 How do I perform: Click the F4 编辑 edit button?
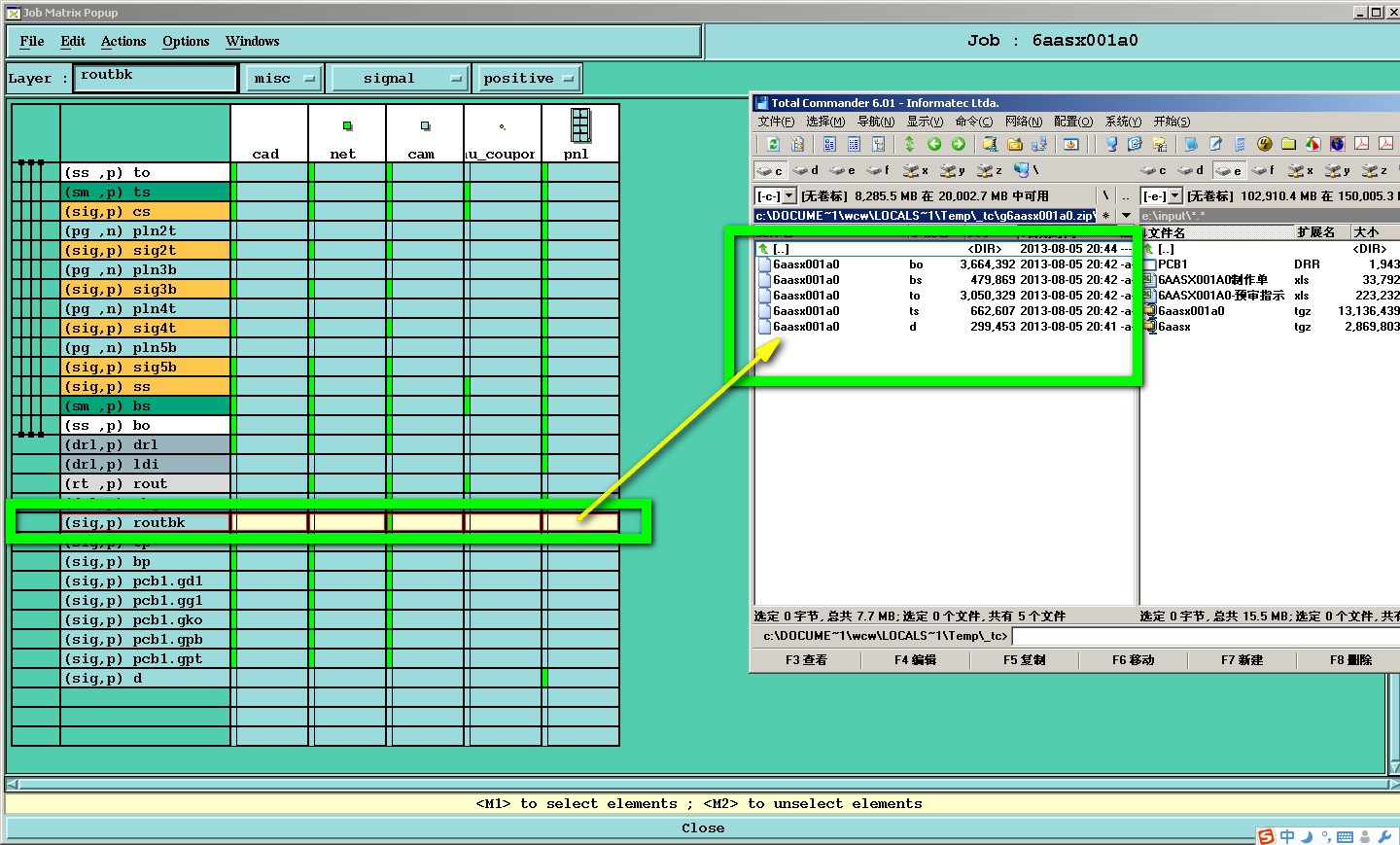tap(915, 660)
